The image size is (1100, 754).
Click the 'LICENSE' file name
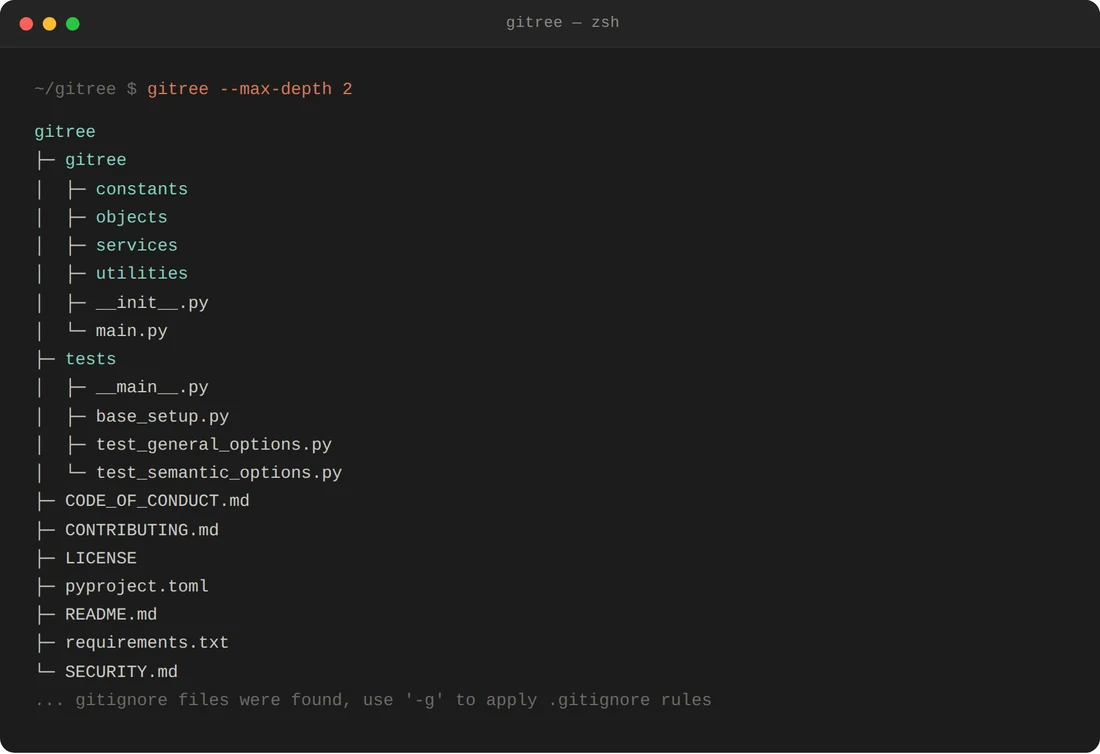click(x=101, y=558)
